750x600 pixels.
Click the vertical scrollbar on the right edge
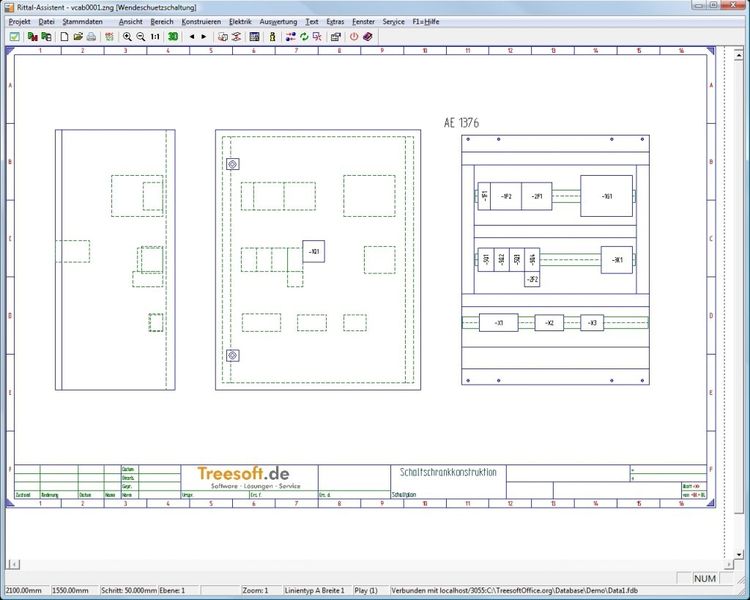pos(741,300)
